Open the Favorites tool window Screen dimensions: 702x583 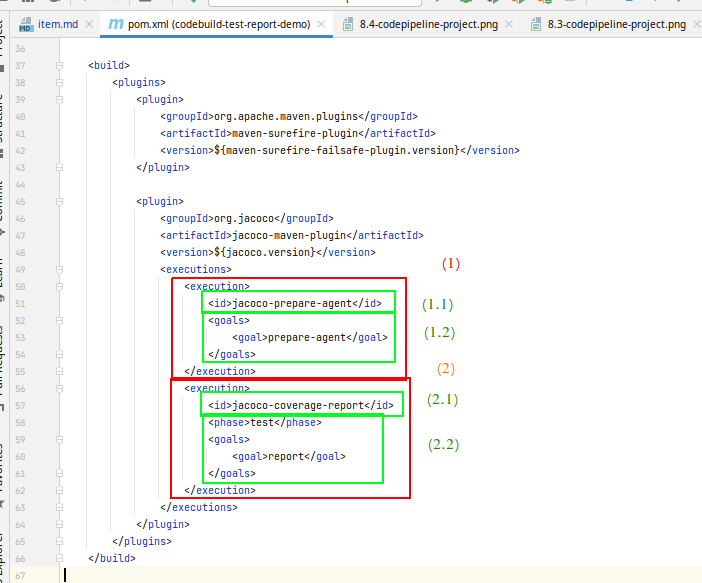[x=8, y=470]
